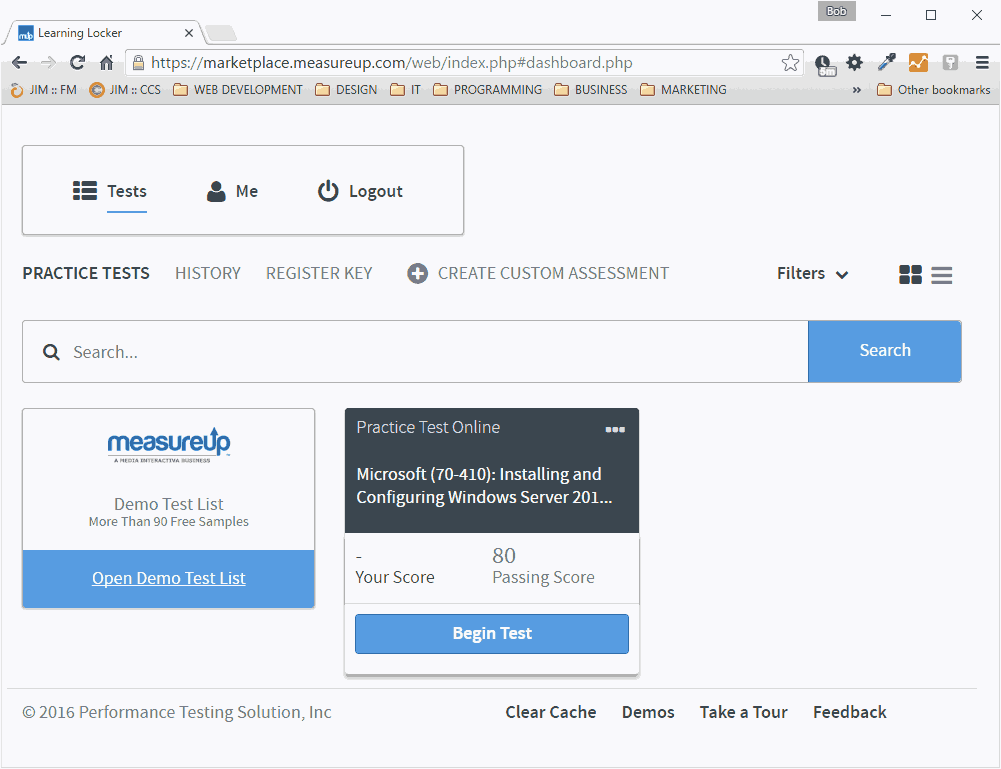
Task: Click the Feedback footer link
Action: point(850,712)
